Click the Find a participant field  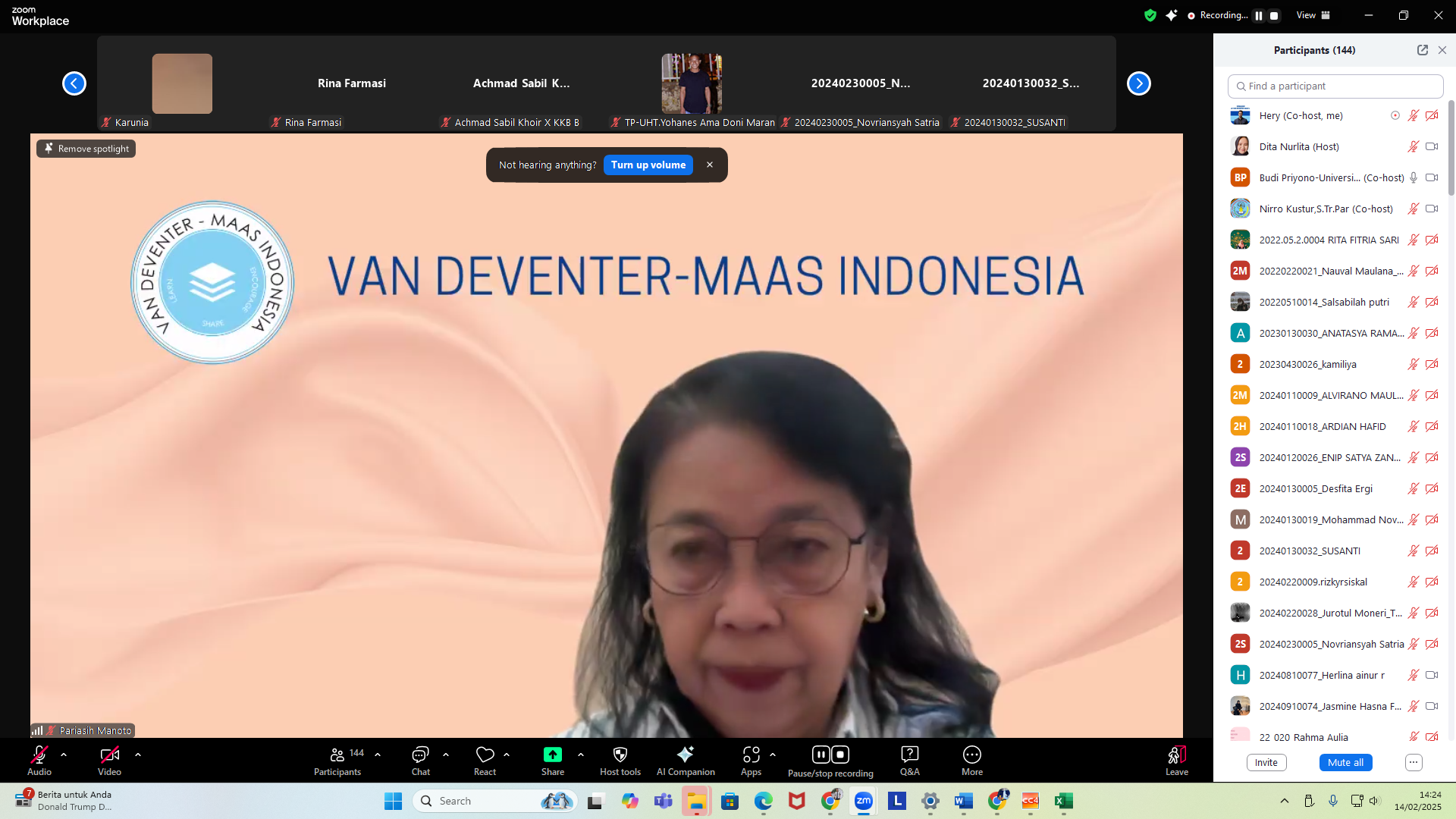coord(1335,86)
